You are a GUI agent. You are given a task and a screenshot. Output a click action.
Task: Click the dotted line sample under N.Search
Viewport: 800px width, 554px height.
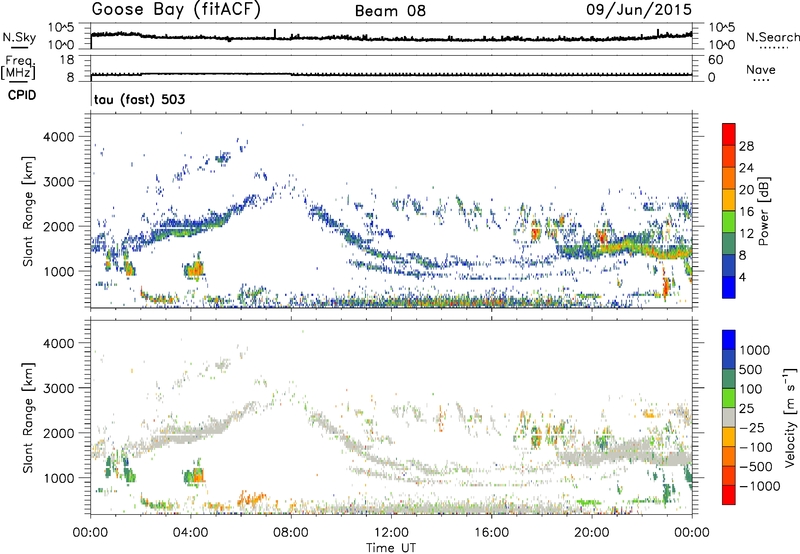coord(774,48)
